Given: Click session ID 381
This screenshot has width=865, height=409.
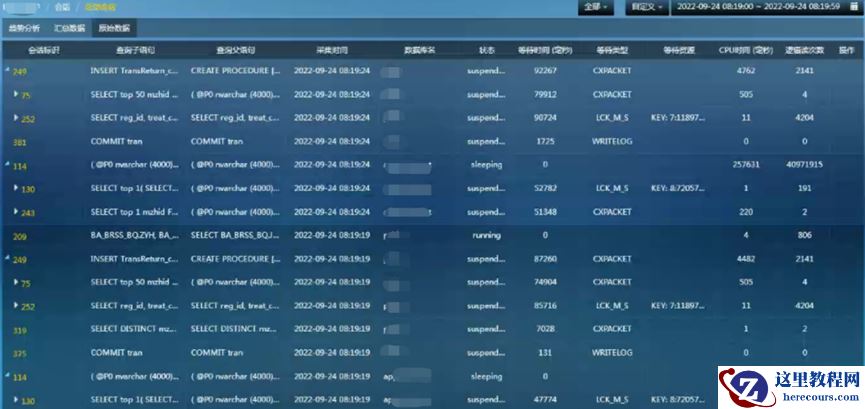Looking at the screenshot, I should pyautogui.click(x=19, y=142).
